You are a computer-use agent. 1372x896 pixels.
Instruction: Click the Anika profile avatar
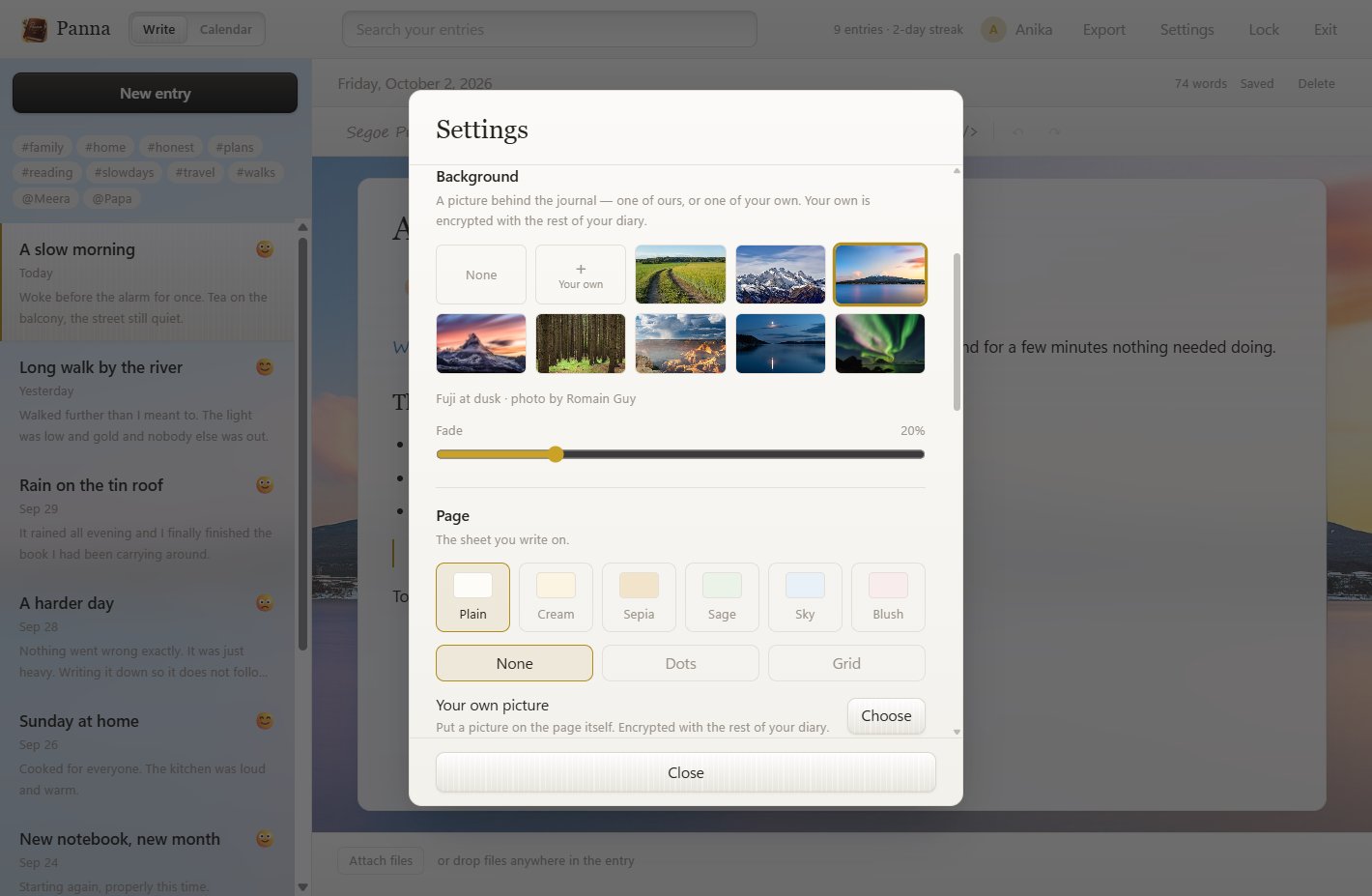(993, 30)
